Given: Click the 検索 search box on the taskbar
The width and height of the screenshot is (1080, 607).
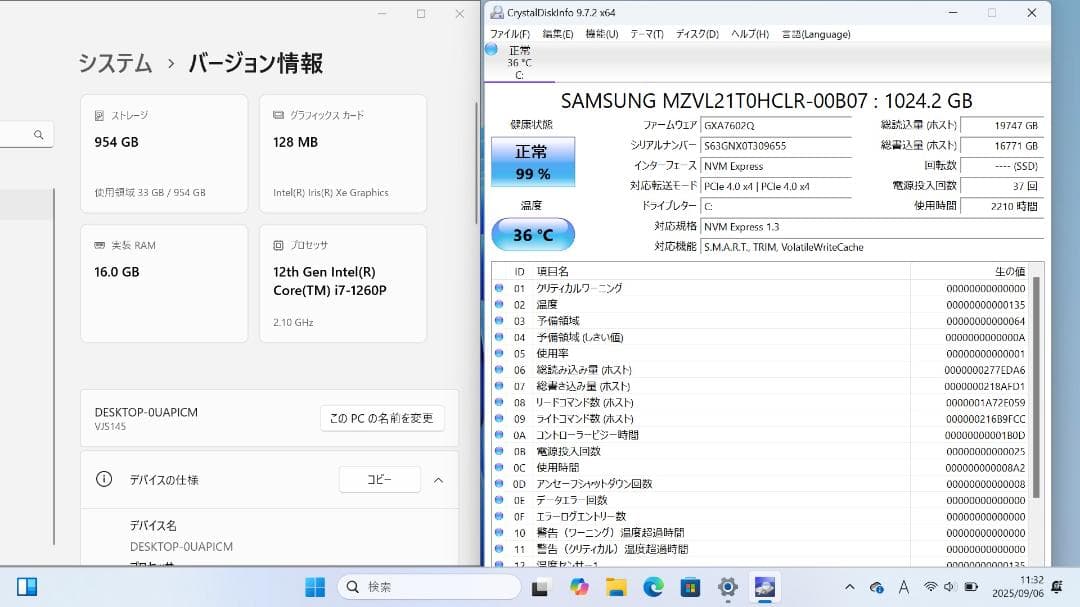Looking at the screenshot, I should click(x=428, y=587).
